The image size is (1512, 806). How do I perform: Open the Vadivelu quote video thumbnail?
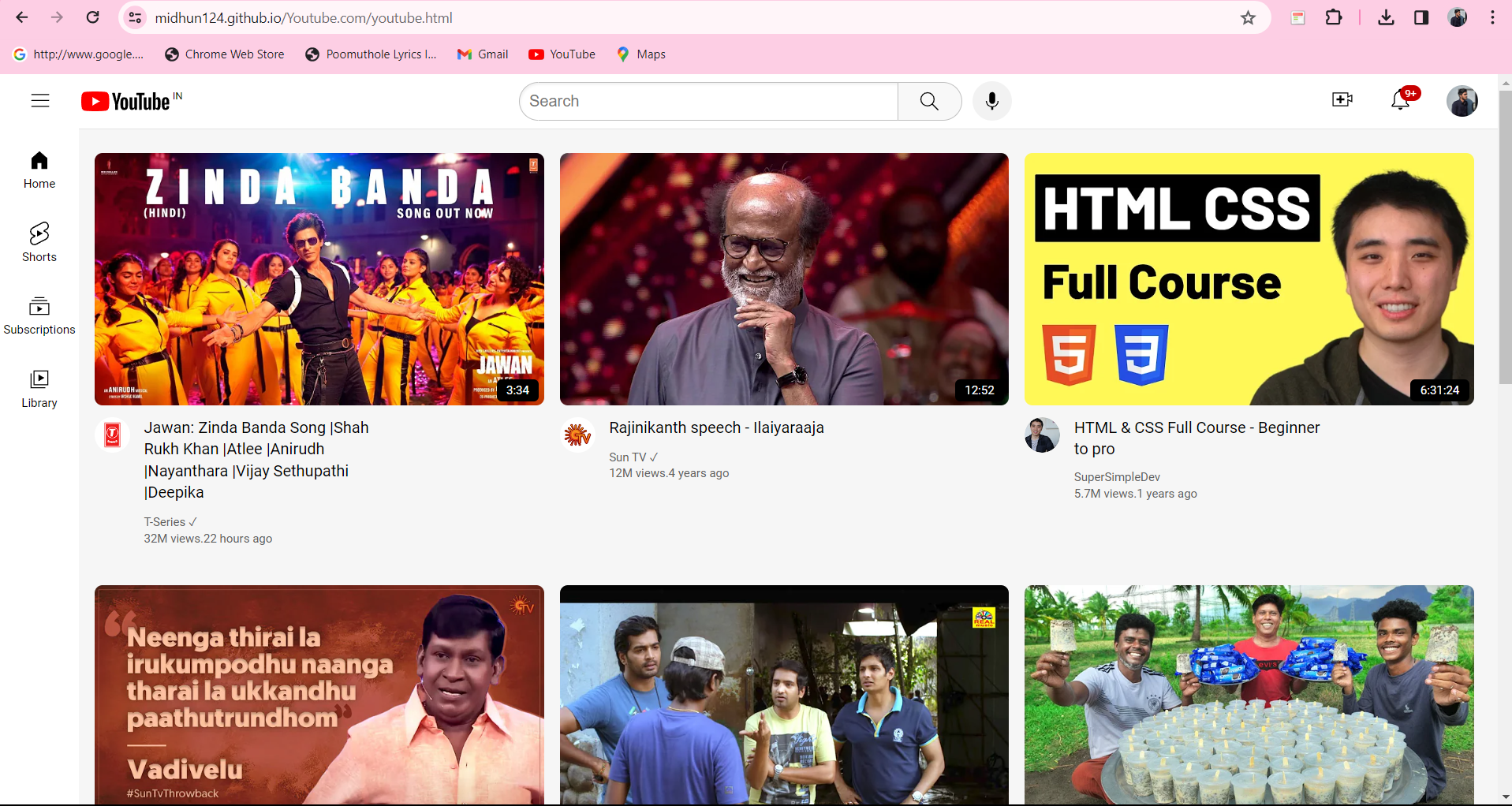pos(319,695)
